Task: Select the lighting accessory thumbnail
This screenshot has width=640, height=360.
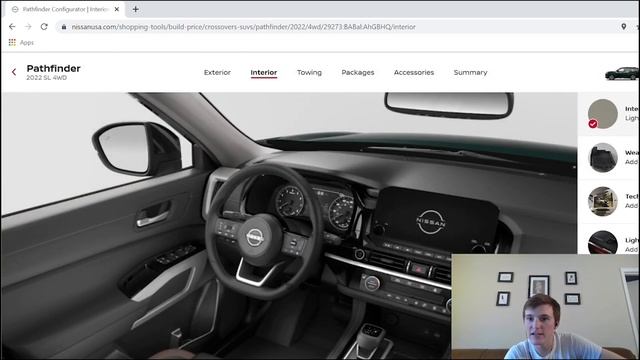Action: (x=602, y=242)
